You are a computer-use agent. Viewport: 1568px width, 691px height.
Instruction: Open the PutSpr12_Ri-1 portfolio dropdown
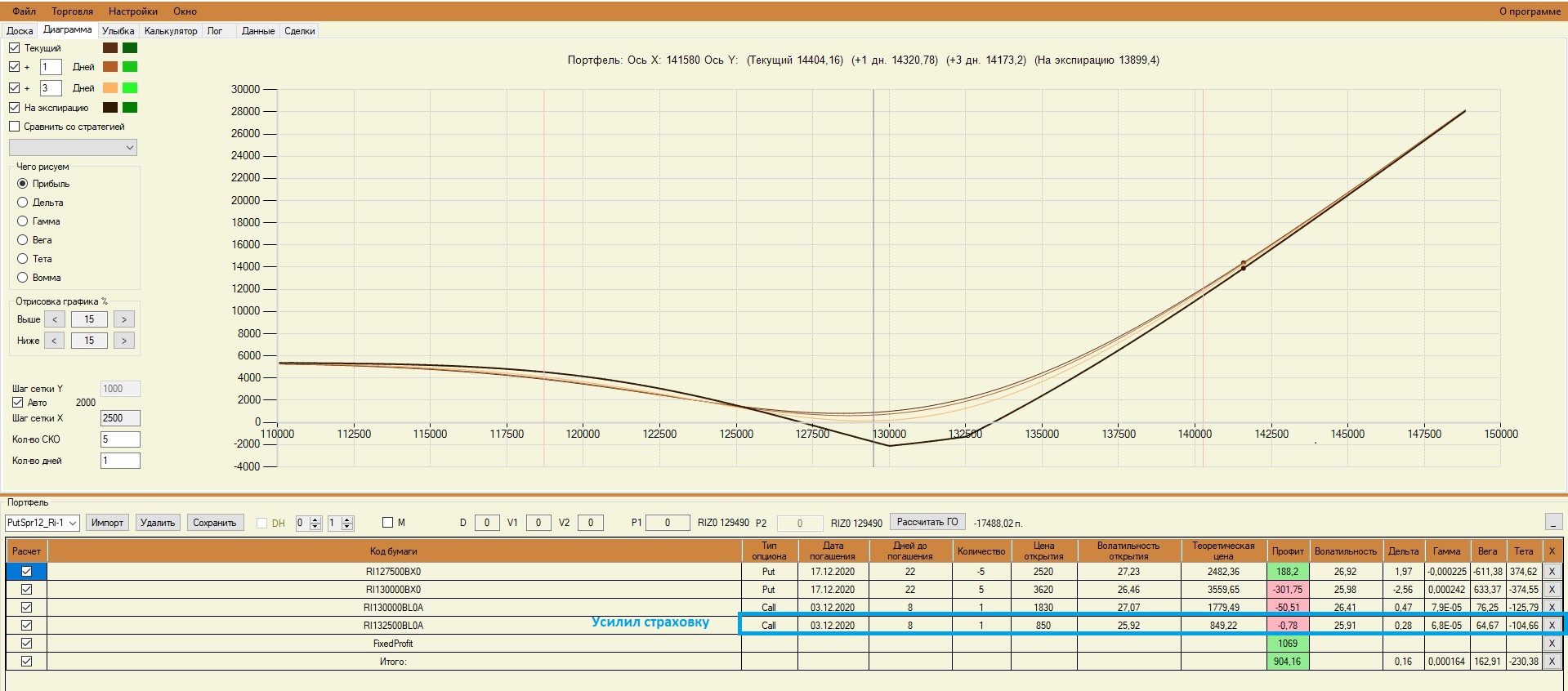(x=42, y=523)
